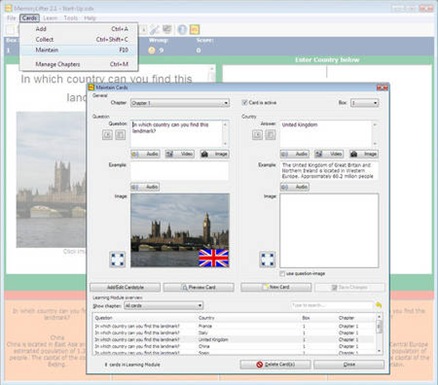Click right small icon beside the Question text box
Screen dimensions: 438x385
pos(120,135)
